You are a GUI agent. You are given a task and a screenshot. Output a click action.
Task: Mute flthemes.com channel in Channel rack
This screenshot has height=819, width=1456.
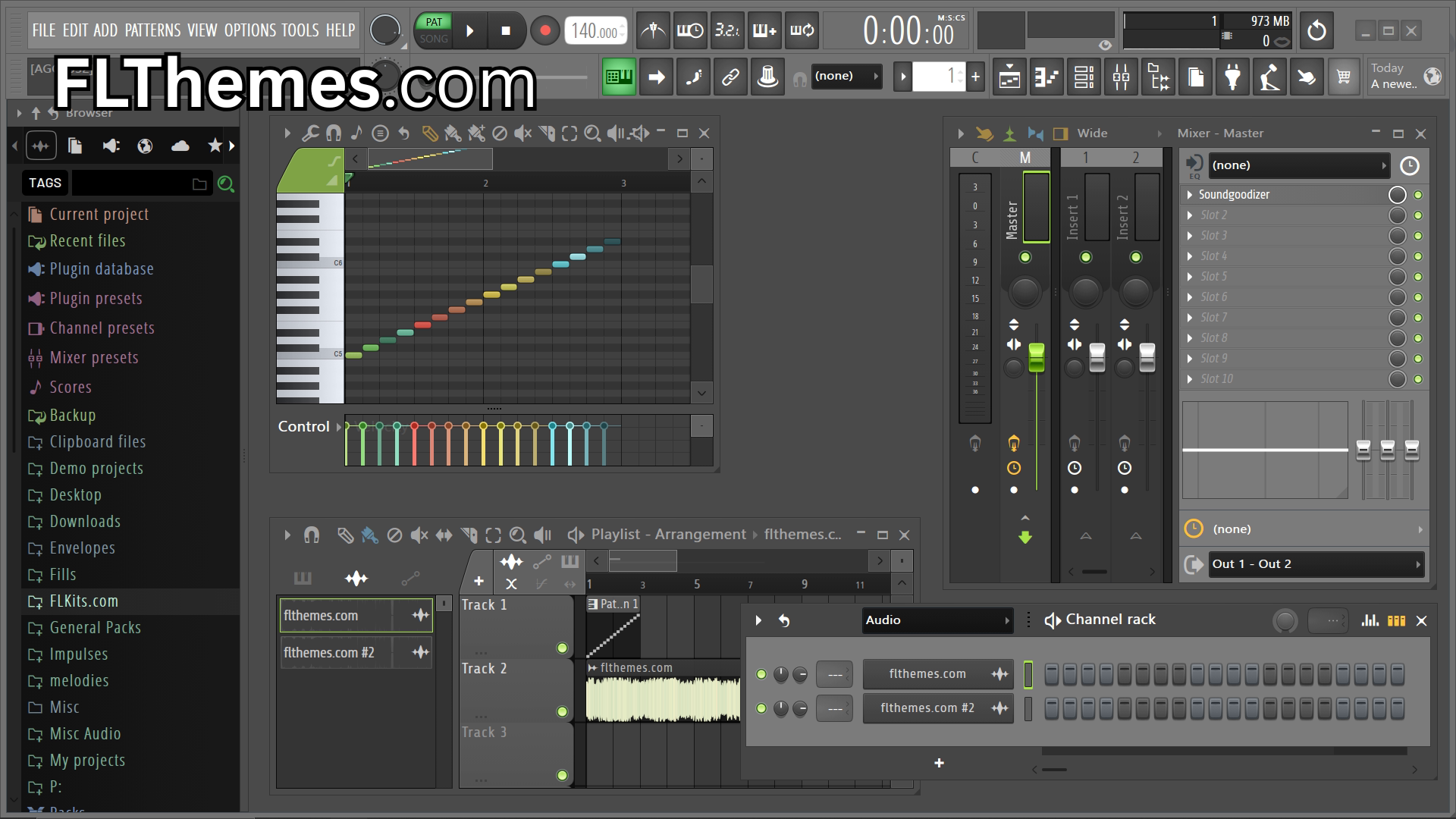761,674
